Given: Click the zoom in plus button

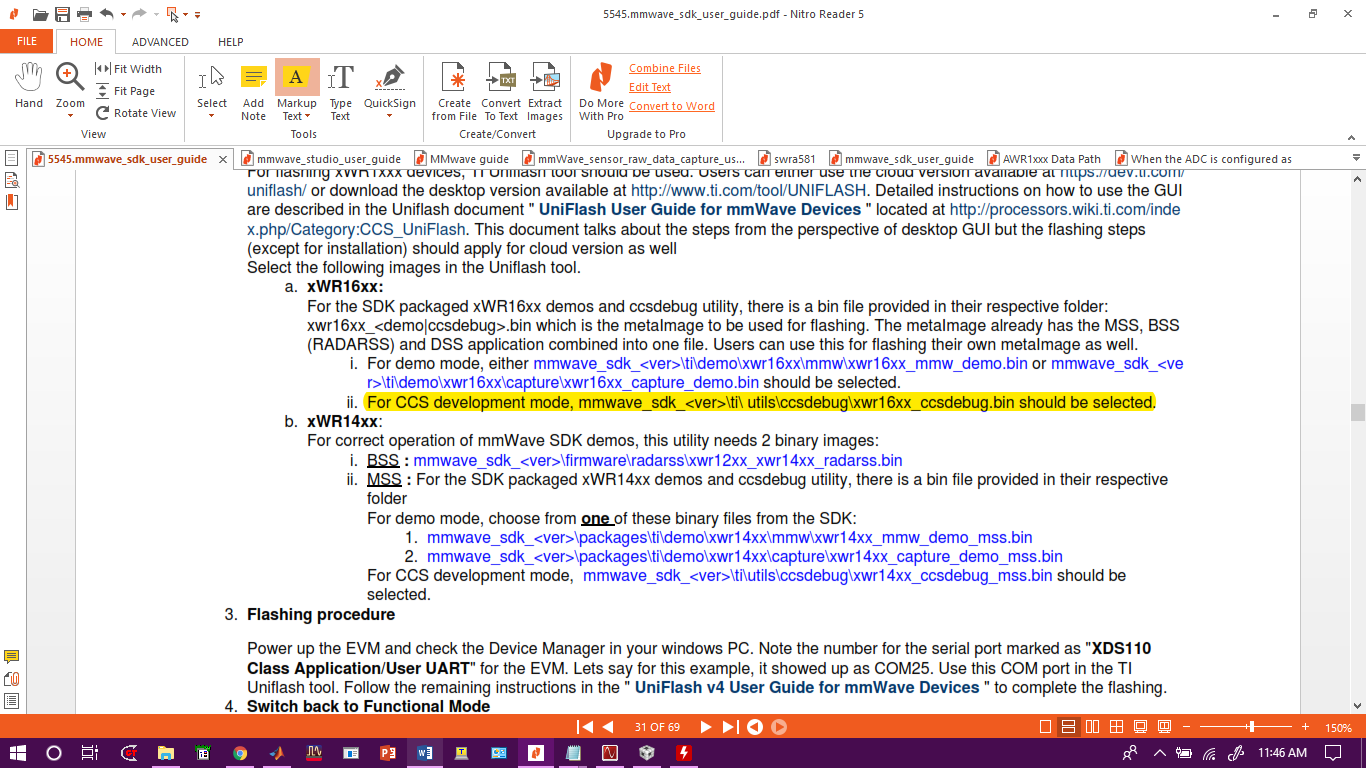Looking at the screenshot, I should (1305, 727).
